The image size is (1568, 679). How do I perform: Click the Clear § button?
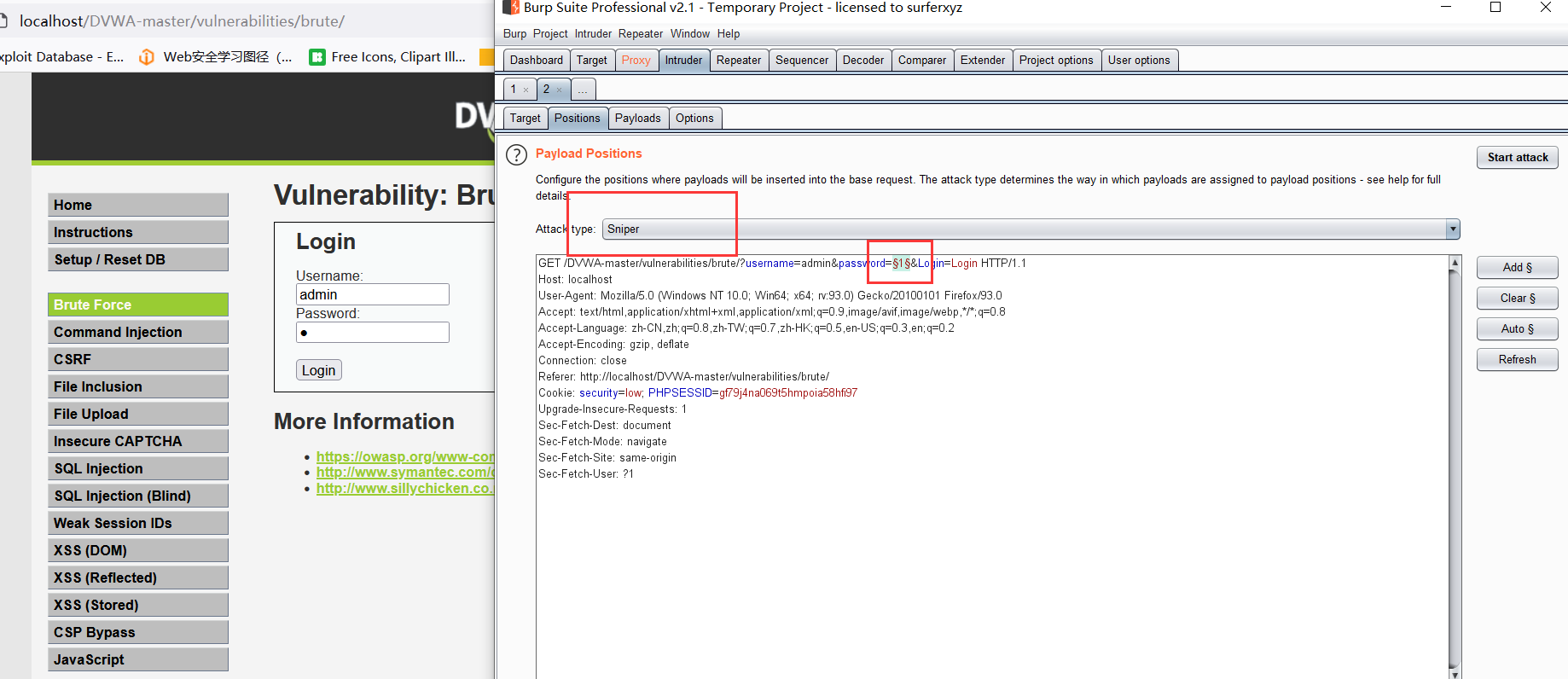click(1518, 299)
